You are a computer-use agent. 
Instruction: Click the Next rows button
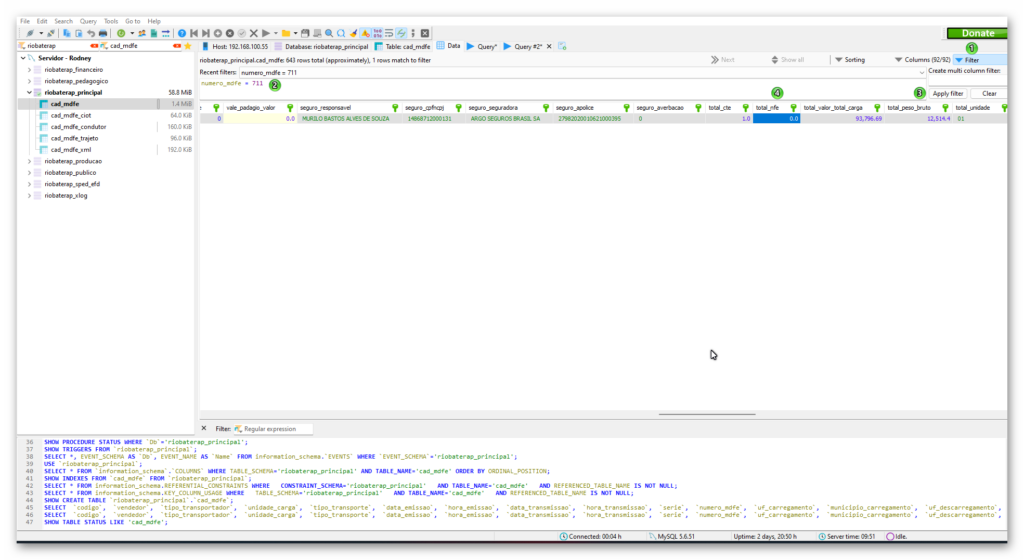pyautogui.click(x=723, y=60)
